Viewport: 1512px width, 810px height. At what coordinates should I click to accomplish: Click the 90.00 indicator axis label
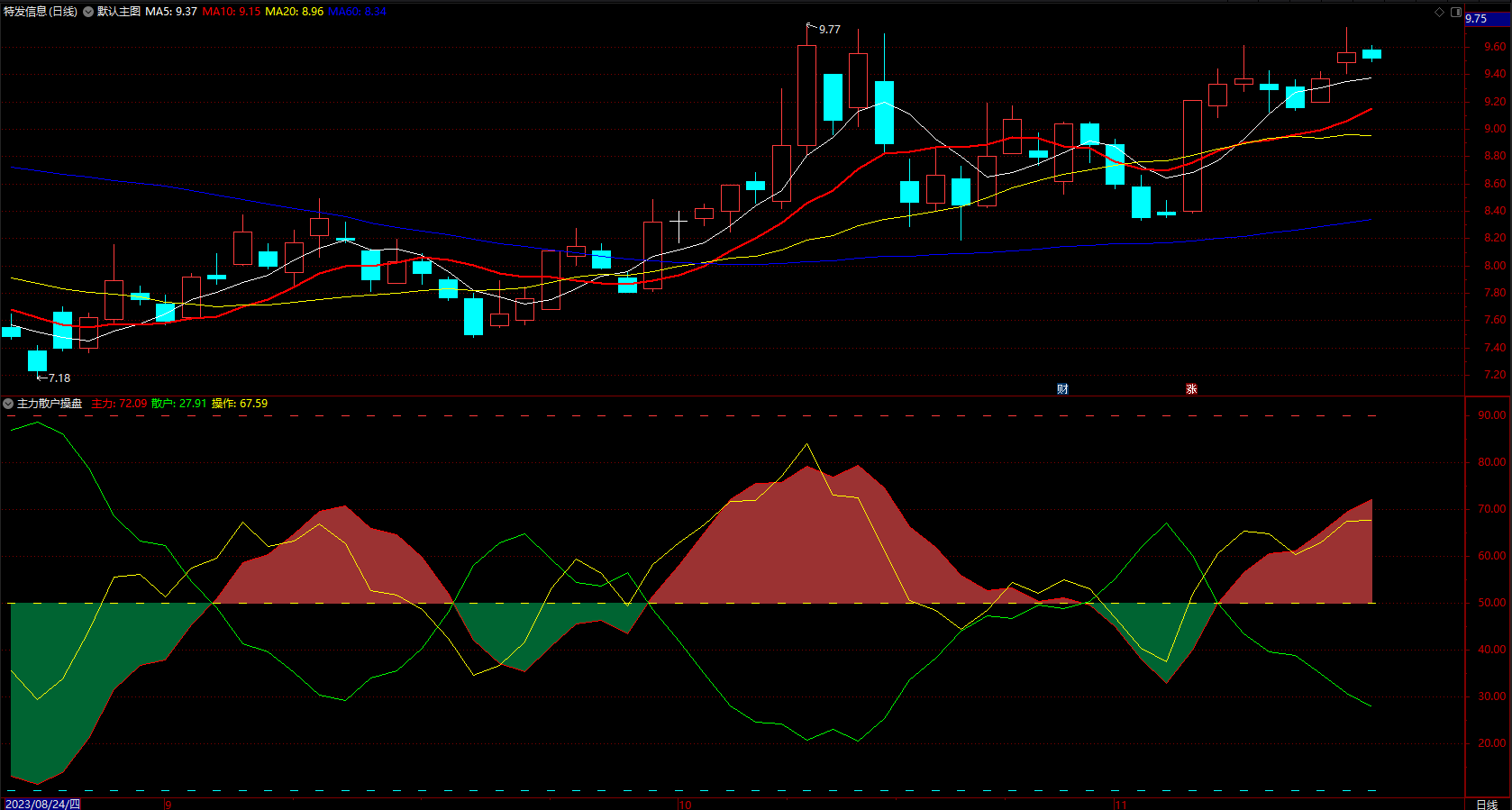click(1492, 415)
